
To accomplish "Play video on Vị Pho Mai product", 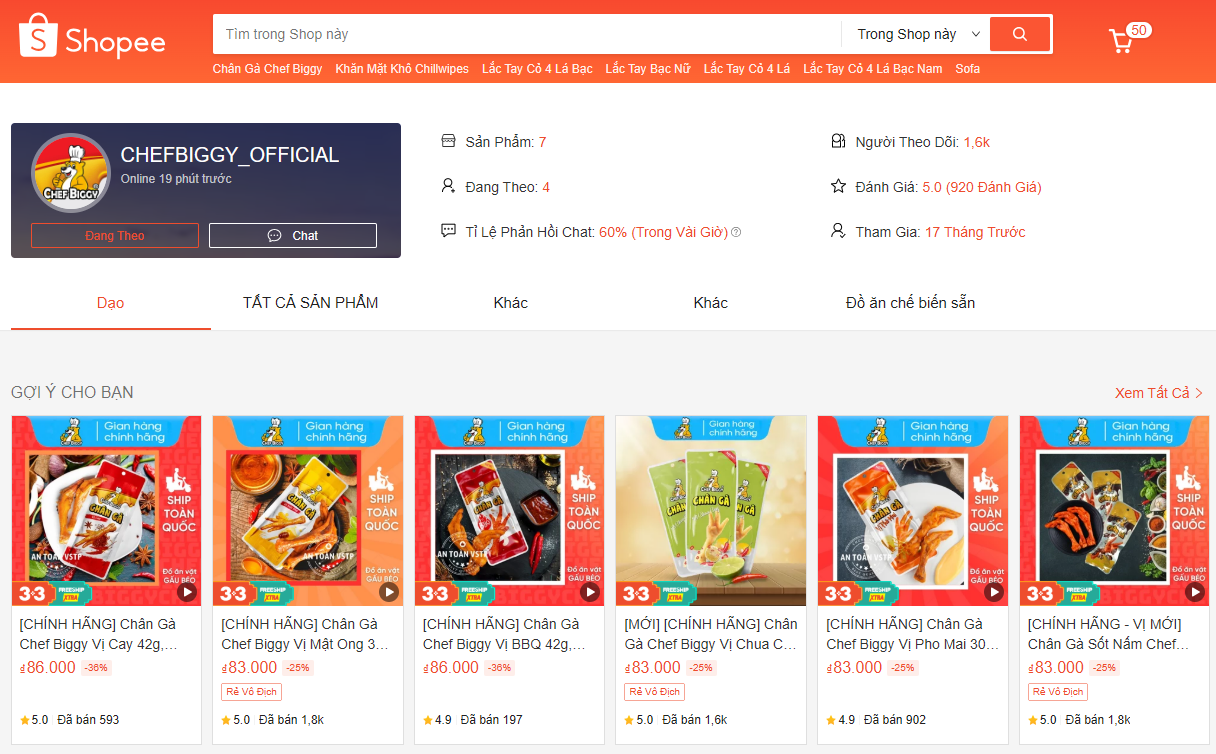I will pyautogui.click(x=993, y=592).
